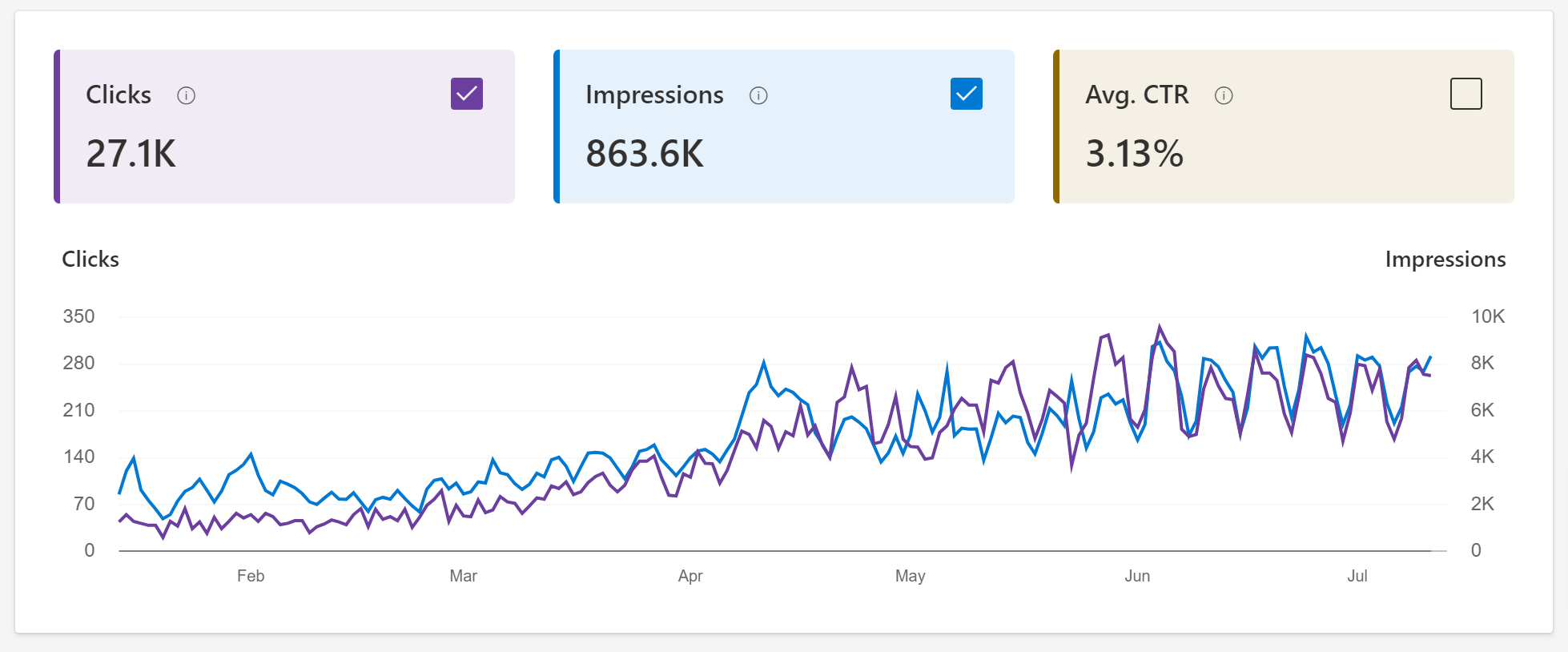Click the Apr month axis label
Image resolution: width=1568 pixels, height=652 pixels.
tap(690, 576)
